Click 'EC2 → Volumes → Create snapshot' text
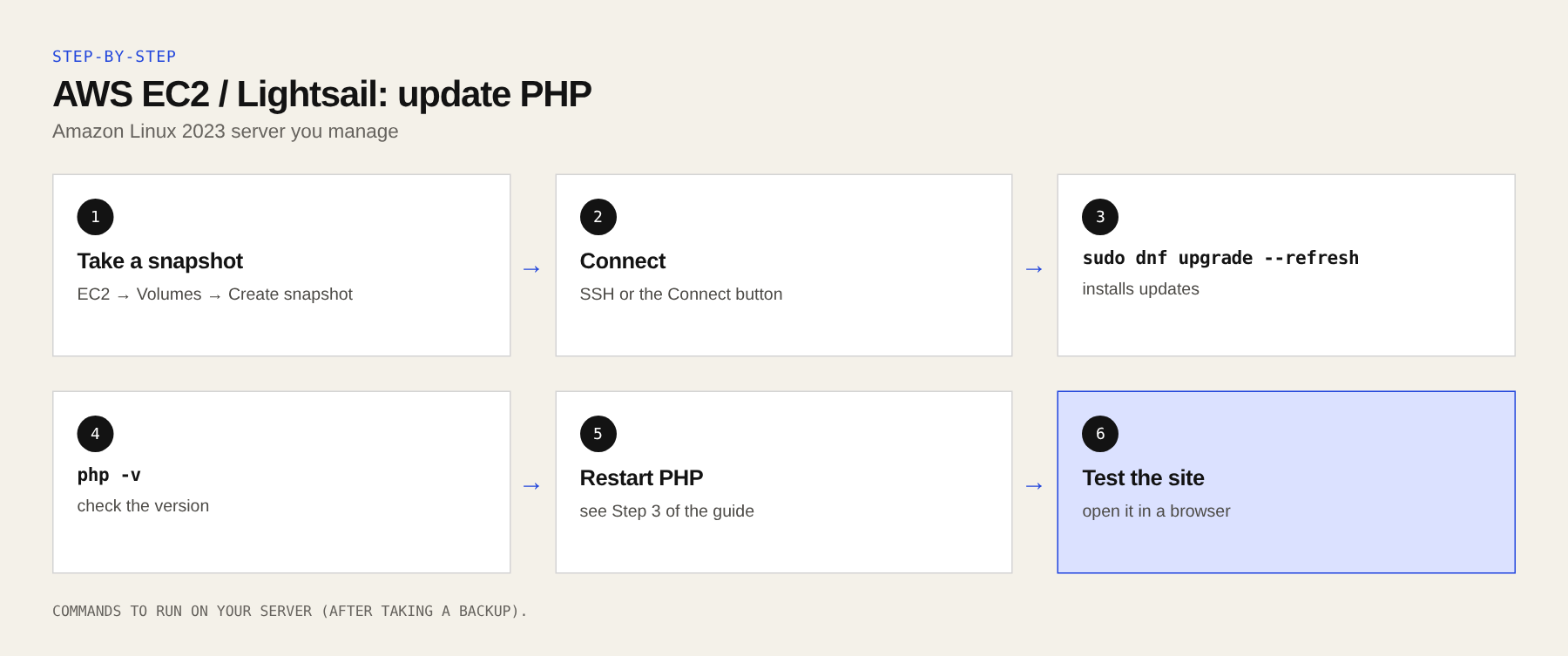 pos(214,294)
